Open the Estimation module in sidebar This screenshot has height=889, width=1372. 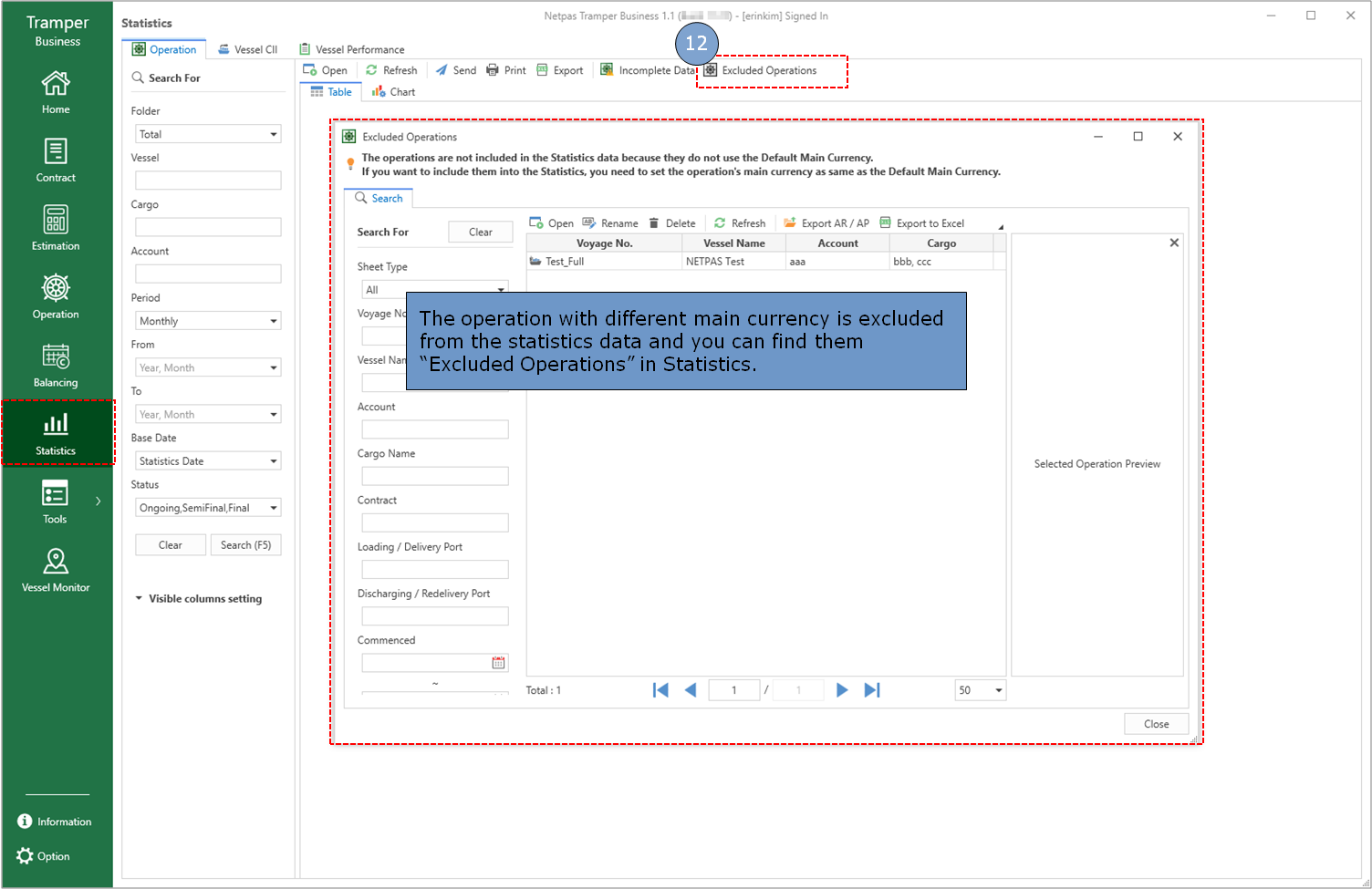coord(56,227)
